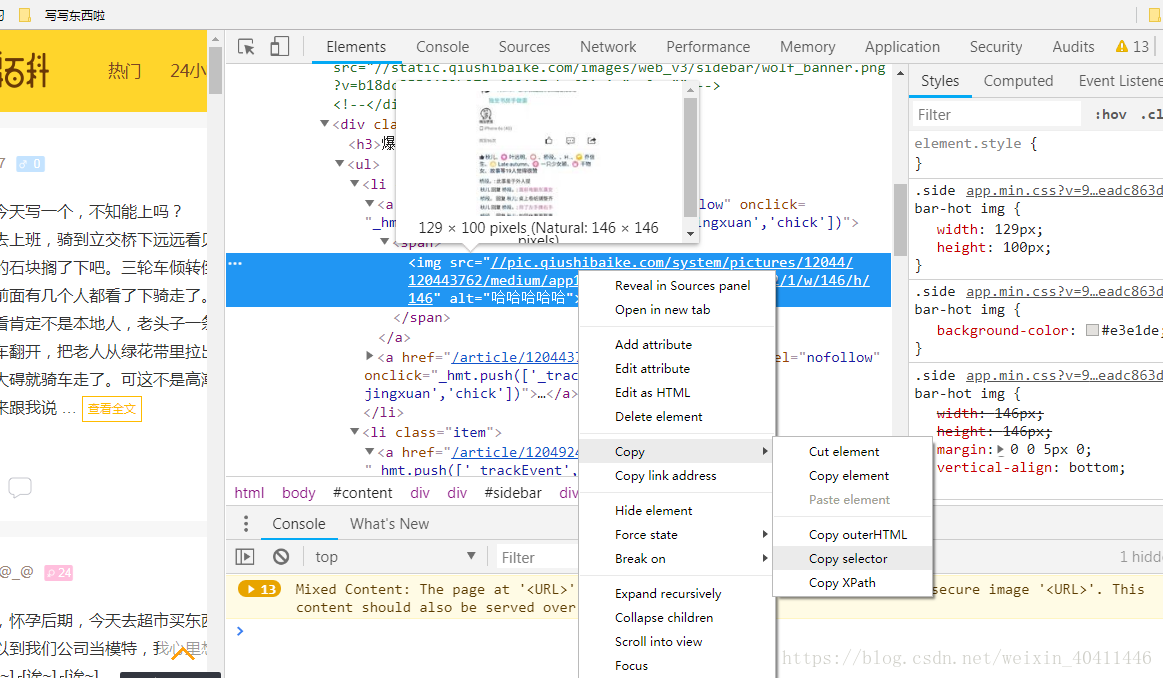
Task: Open the Security tab
Action: coord(996,47)
